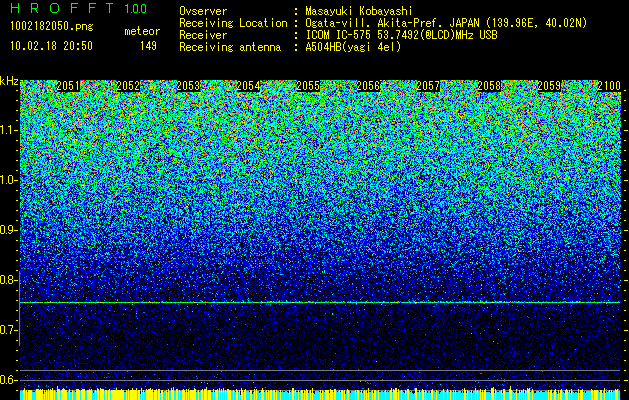
Task: Click the Ovserver field label
Action: pos(203,11)
